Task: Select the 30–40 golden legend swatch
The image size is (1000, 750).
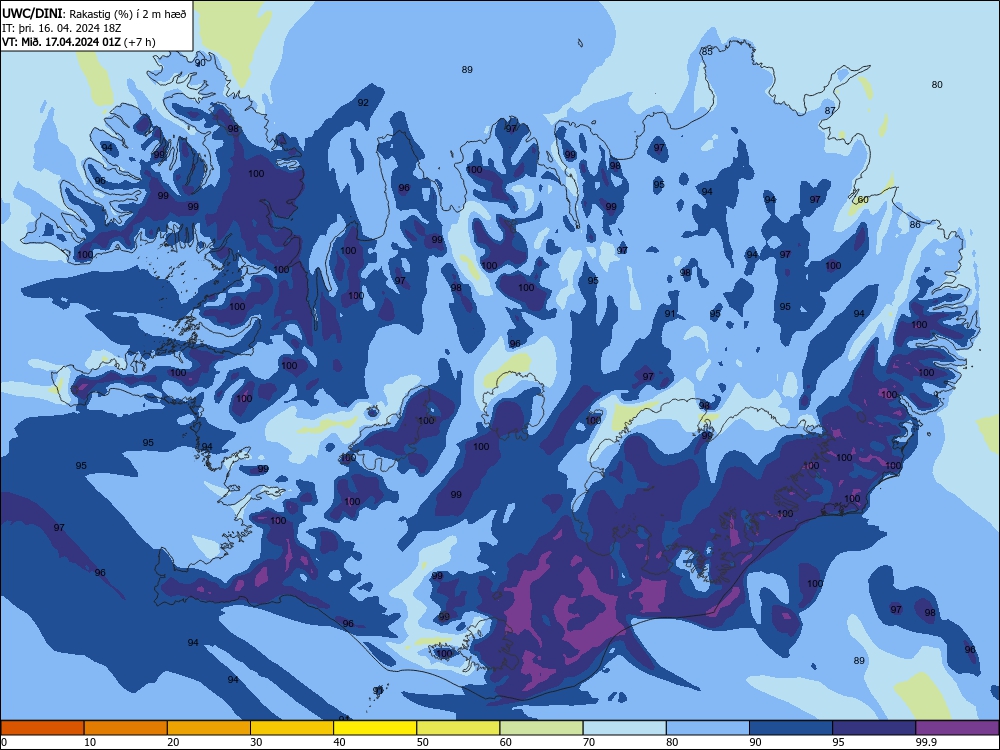Action: tap(292, 728)
